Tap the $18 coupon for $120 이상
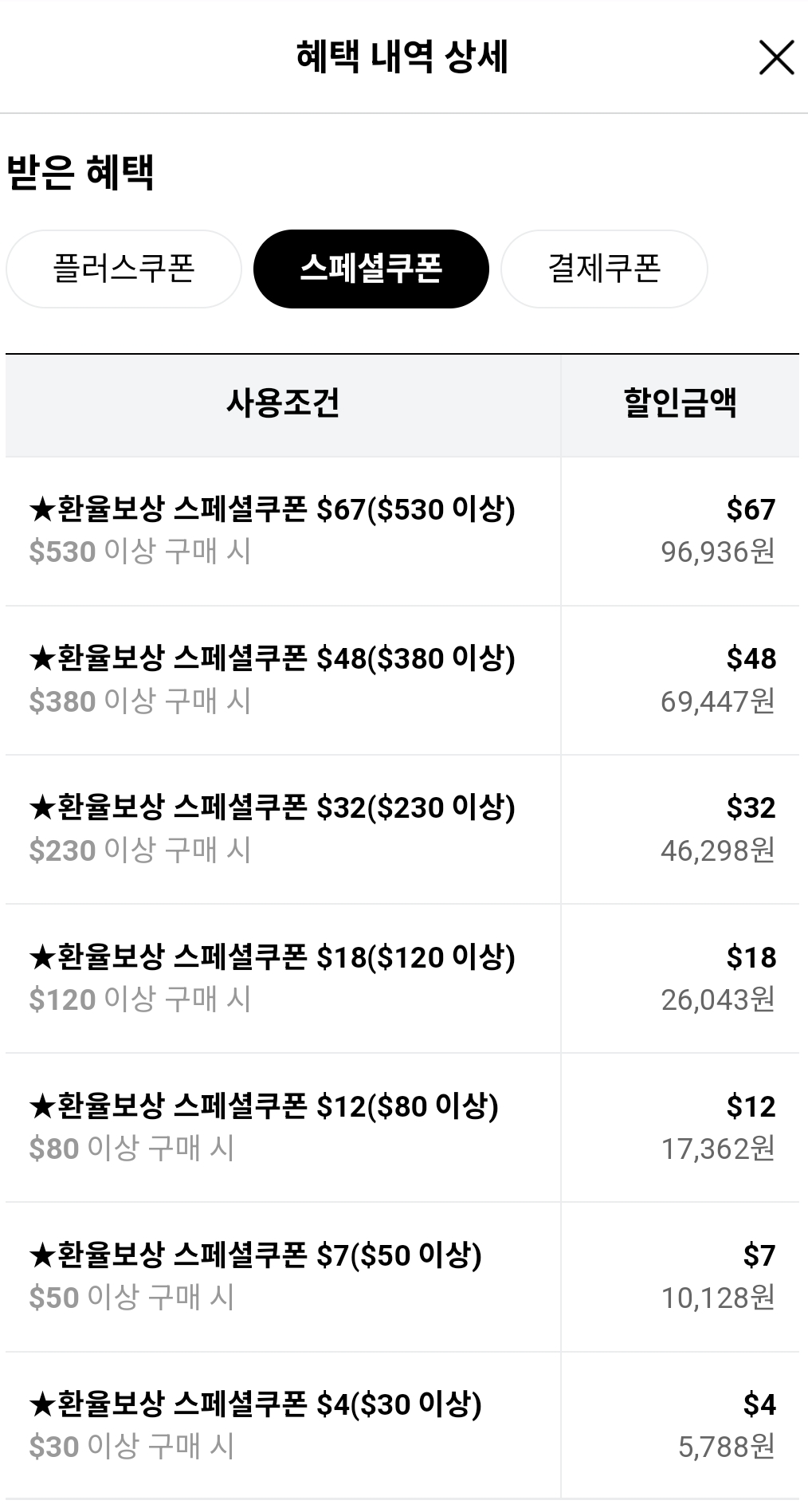 point(272,957)
